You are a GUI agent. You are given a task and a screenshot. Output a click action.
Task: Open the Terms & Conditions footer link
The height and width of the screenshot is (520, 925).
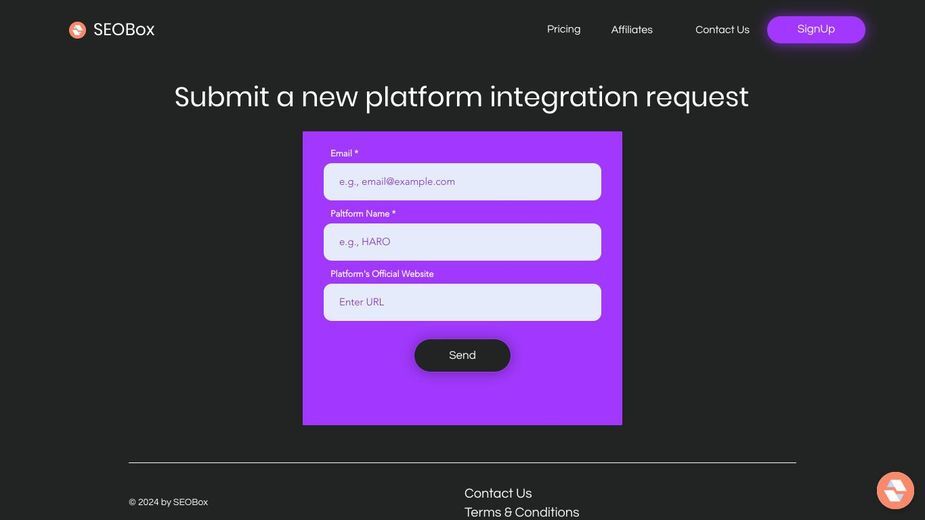coord(521,512)
